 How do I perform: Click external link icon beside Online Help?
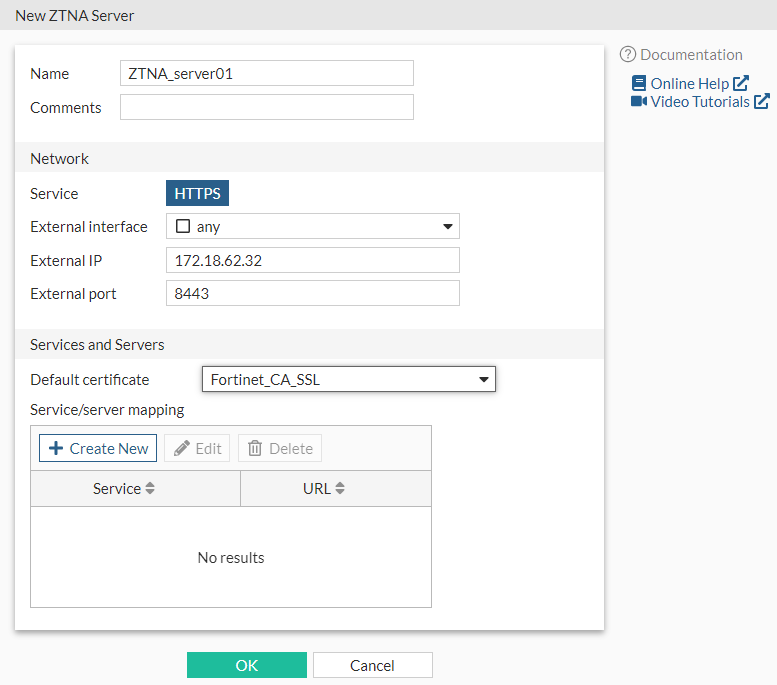tap(741, 84)
